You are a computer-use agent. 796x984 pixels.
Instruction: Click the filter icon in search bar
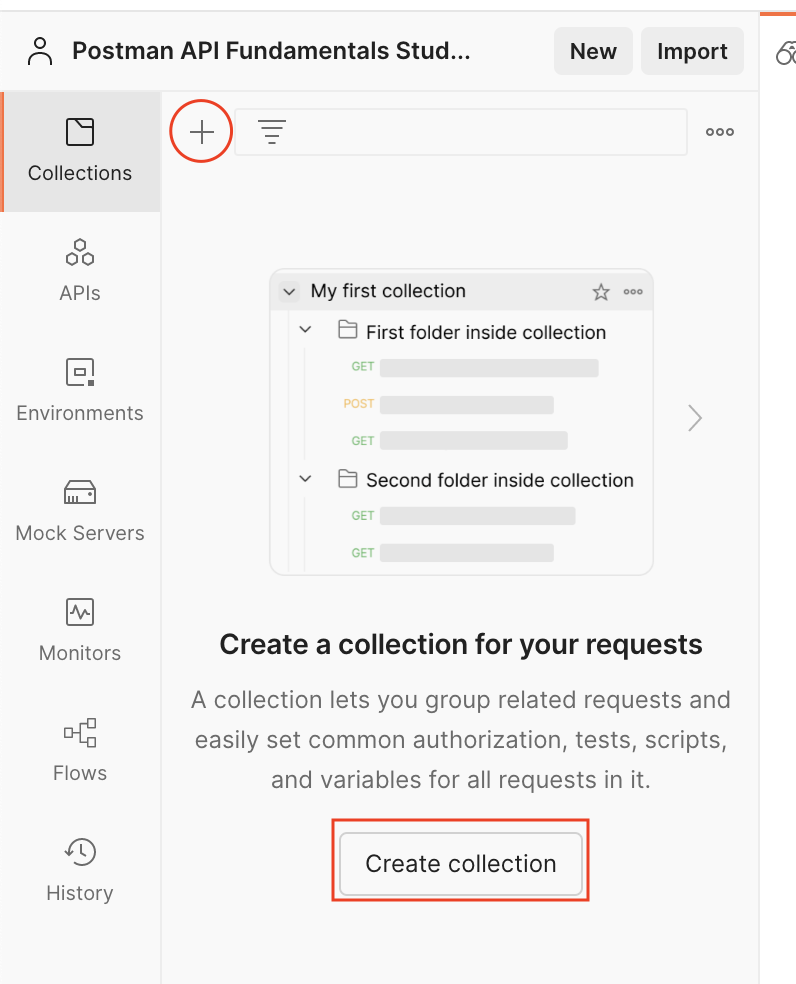tap(272, 132)
